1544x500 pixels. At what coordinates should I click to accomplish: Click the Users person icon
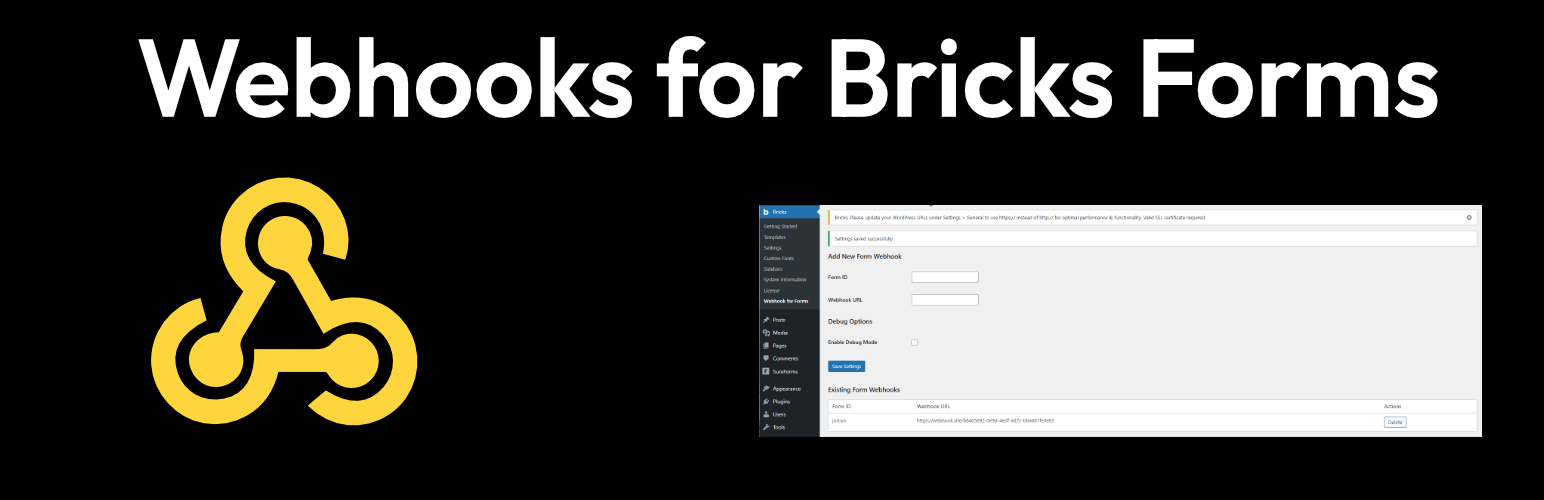click(x=766, y=414)
